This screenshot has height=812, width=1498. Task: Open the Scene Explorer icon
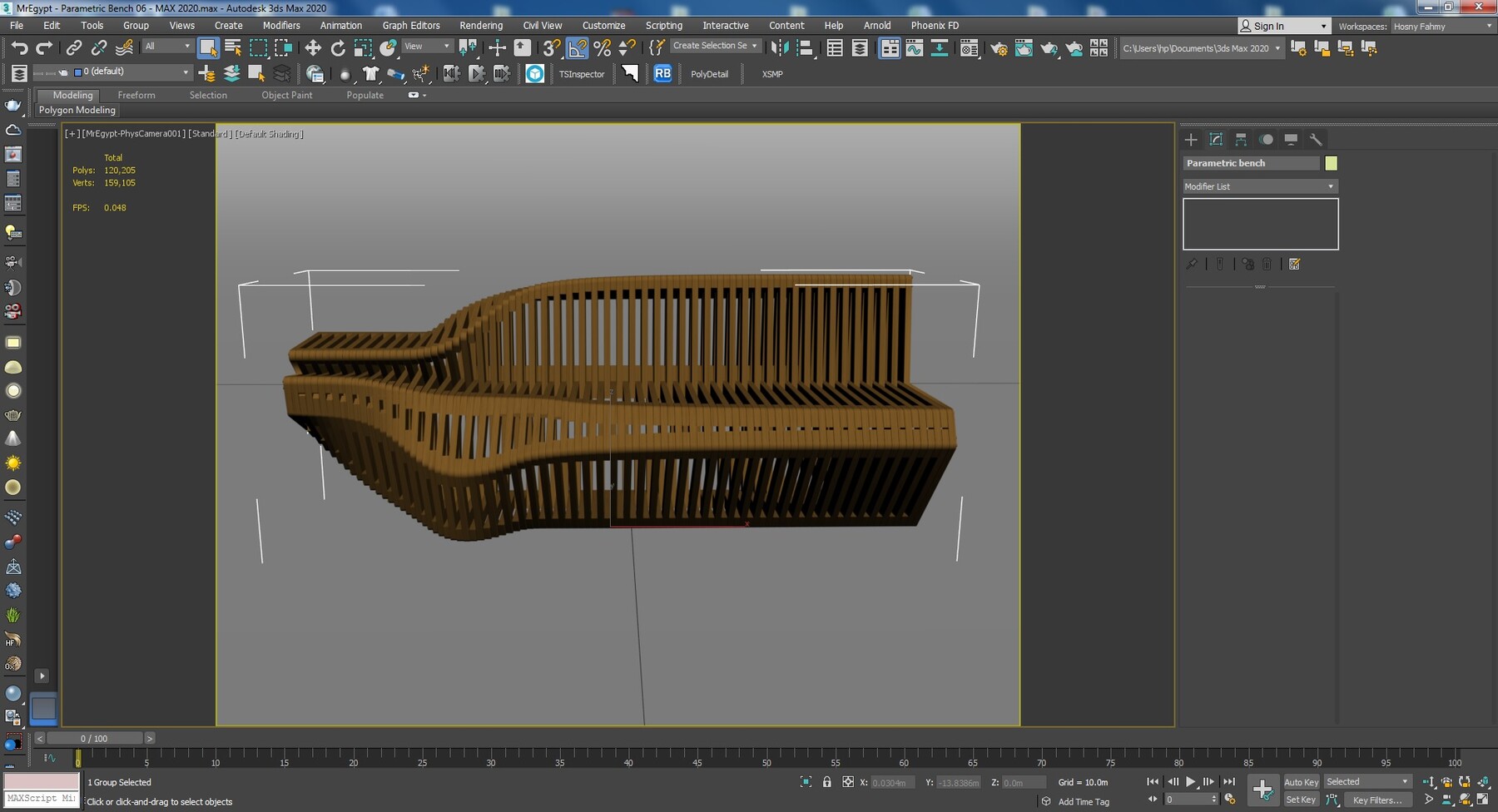tap(835, 47)
